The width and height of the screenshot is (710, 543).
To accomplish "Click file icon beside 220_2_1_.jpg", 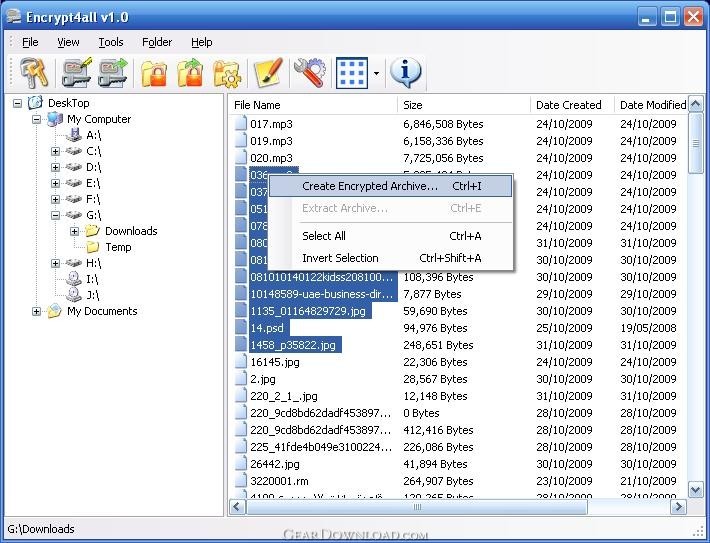I will tap(241, 396).
